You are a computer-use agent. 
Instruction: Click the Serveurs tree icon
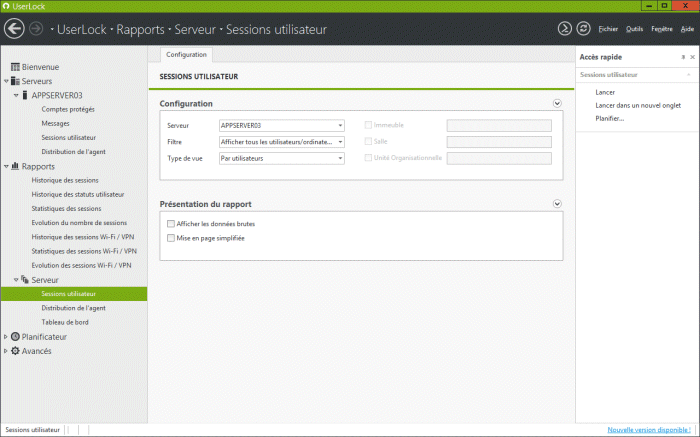(x=15, y=81)
